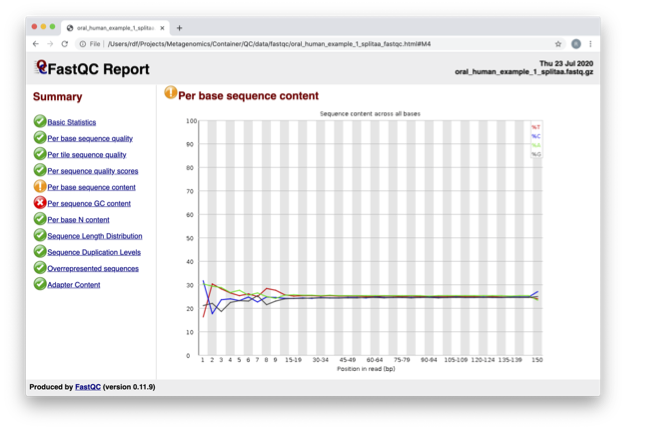Bookmark this page with the star icon
650x430 pixels.
558,44
